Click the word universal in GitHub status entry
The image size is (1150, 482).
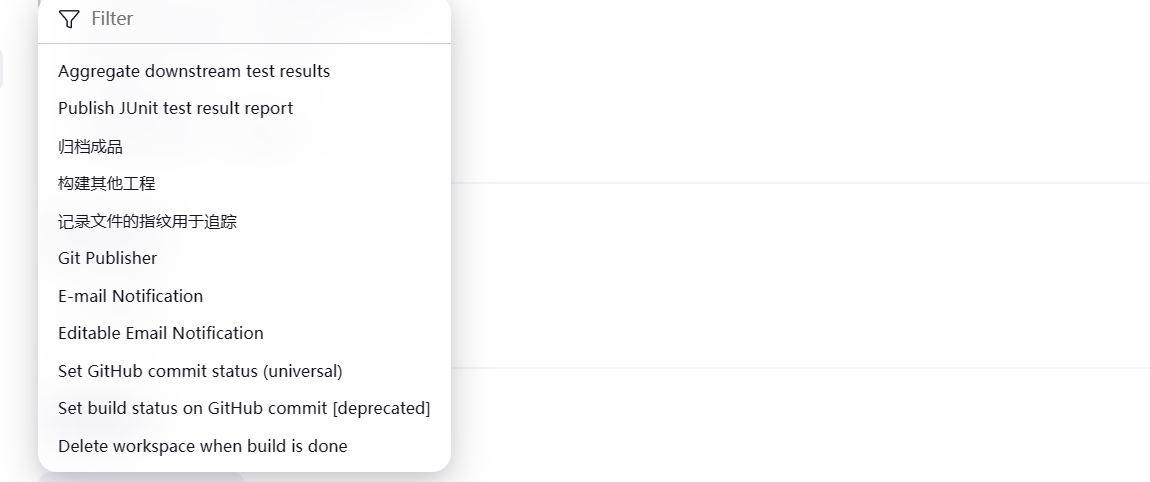[302, 371]
